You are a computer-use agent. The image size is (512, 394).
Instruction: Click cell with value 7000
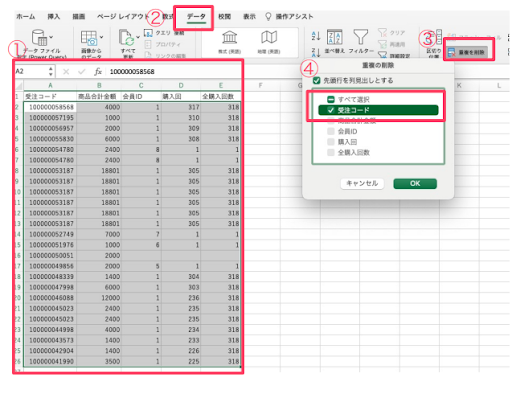coord(99,234)
